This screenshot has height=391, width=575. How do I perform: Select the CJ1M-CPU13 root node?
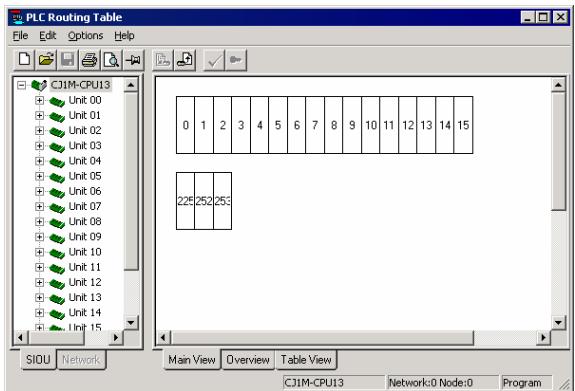pyautogui.click(x=80, y=85)
